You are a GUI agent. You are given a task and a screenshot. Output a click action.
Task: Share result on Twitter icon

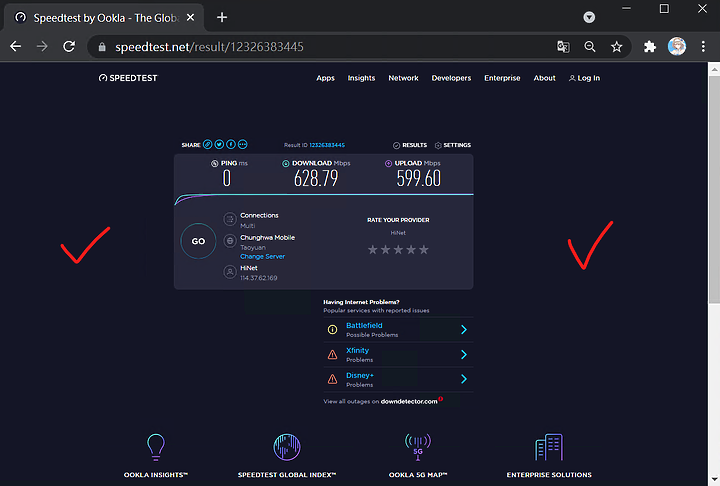tap(219, 144)
